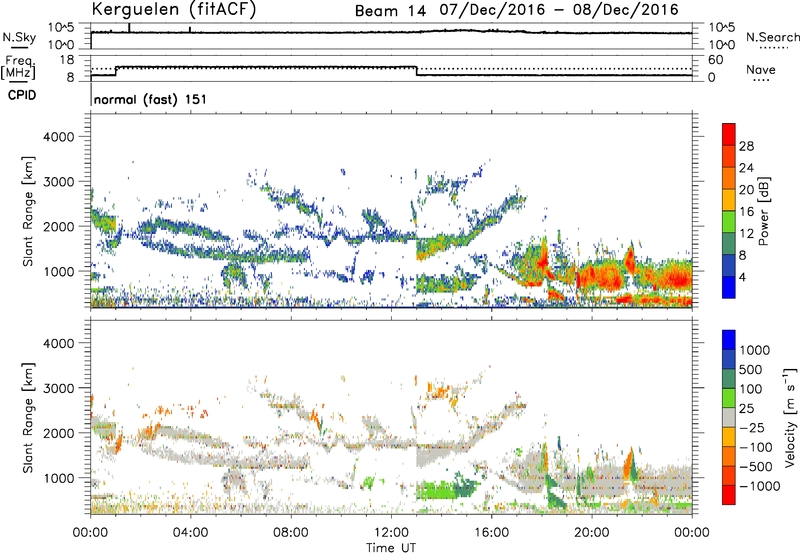Click the 'Slant Range [km]' label of power panel
The width and height of the screenshot is (800, 554).
pyautogui.click(x=28, y=211)
